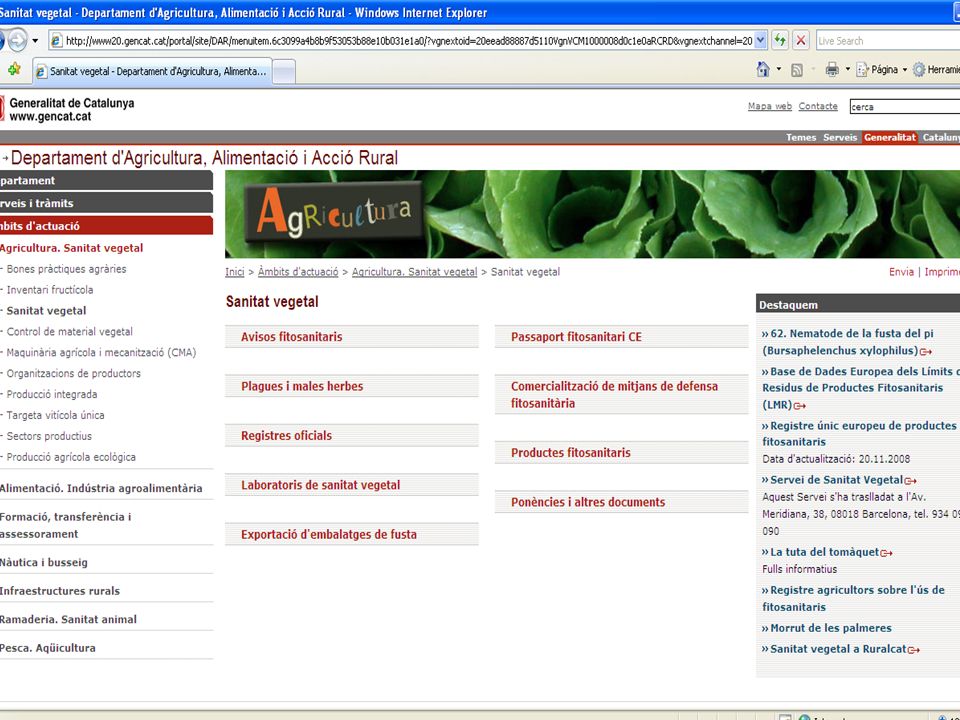Image resolution: width=960 pixels, height=720 pixels.
Task: Open Producció integrada sidebar item
Action: click(x=51, y=394)
